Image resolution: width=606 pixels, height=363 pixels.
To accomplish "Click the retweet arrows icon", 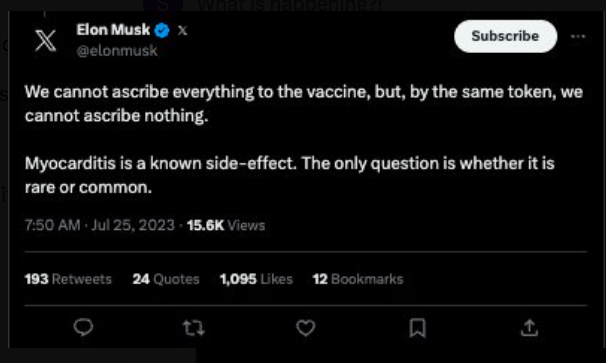I will (194, 328).
